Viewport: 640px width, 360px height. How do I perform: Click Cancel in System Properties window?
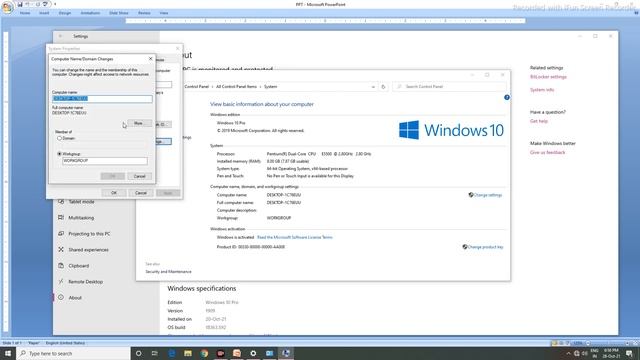141,193
